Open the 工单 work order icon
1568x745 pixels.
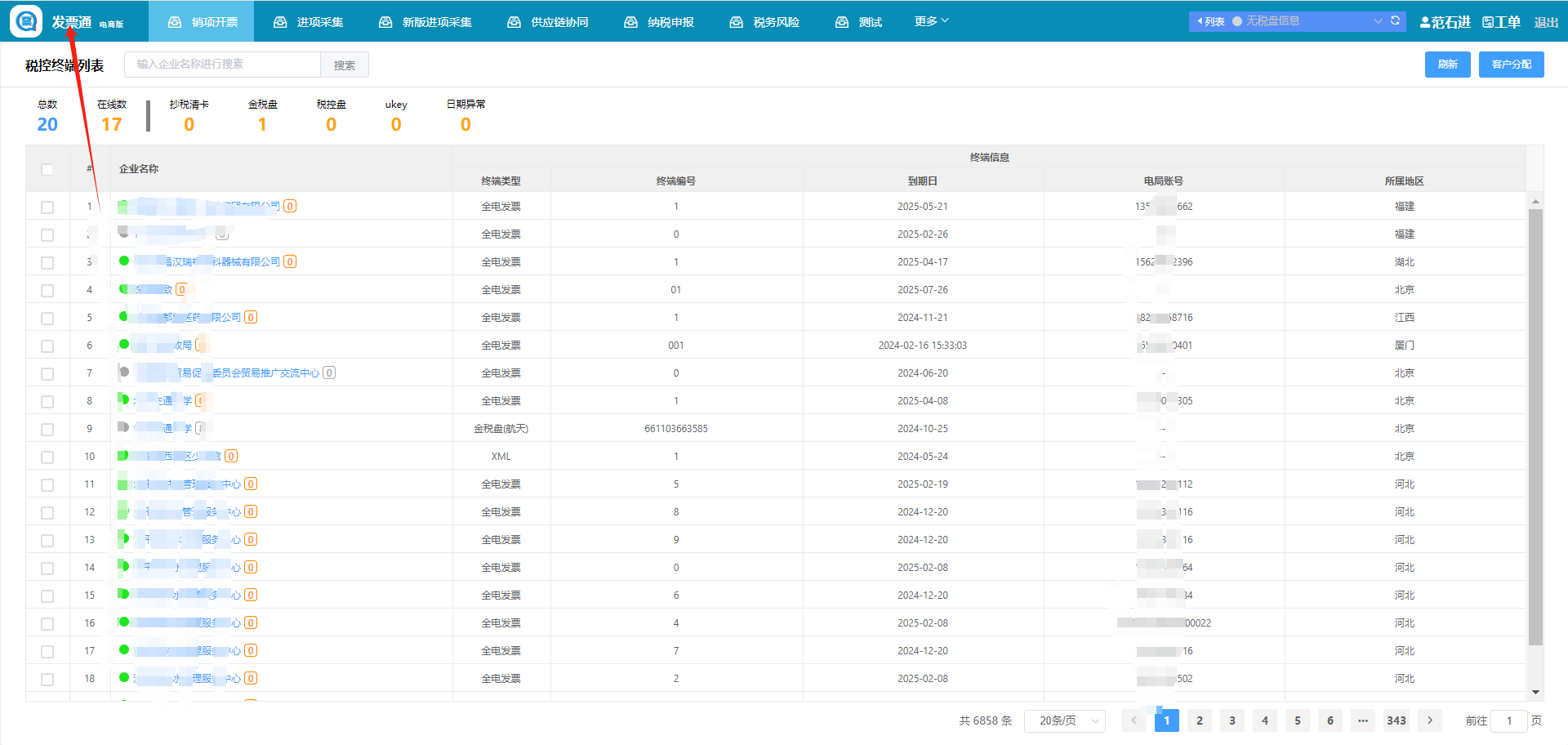tap(1488, 22)
